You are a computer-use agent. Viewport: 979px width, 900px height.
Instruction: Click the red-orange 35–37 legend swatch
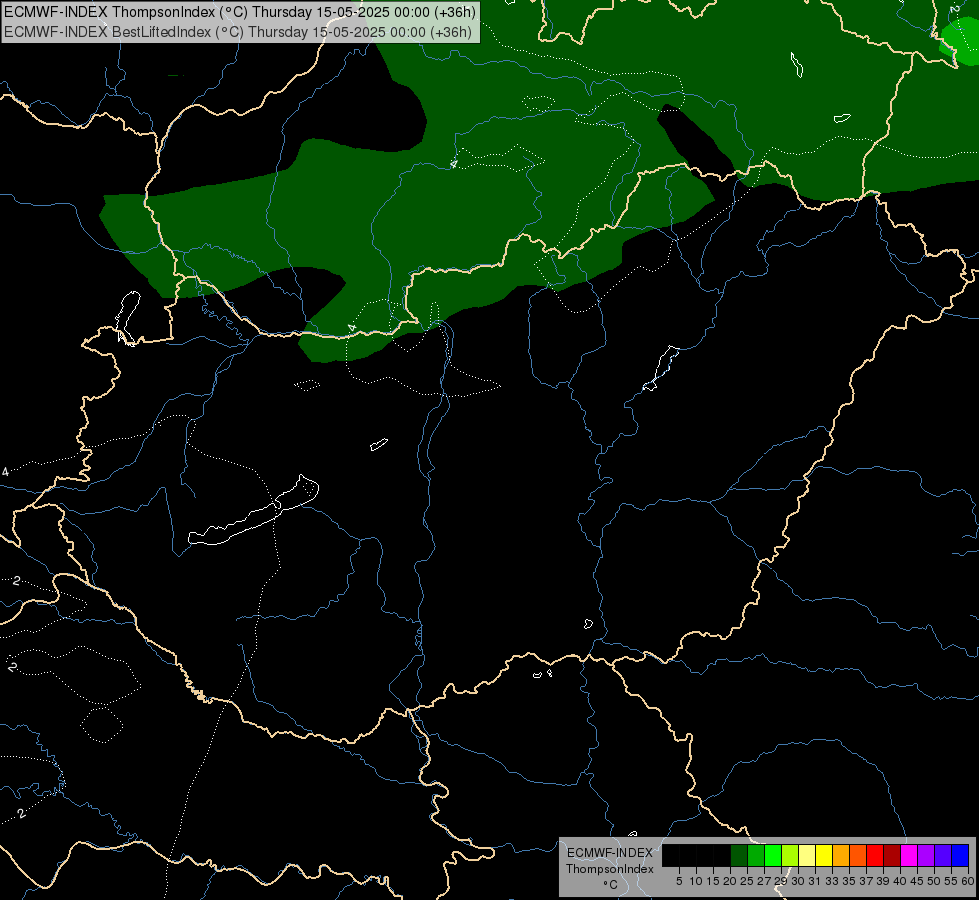(x=858, y=855)
